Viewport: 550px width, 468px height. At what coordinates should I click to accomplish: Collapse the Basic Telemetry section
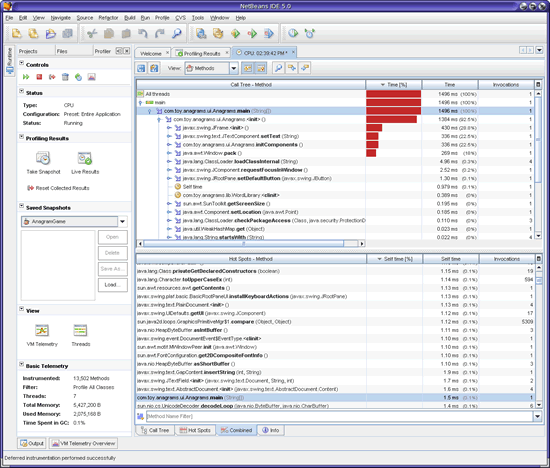pyautogui.click(x=21, y=364)
